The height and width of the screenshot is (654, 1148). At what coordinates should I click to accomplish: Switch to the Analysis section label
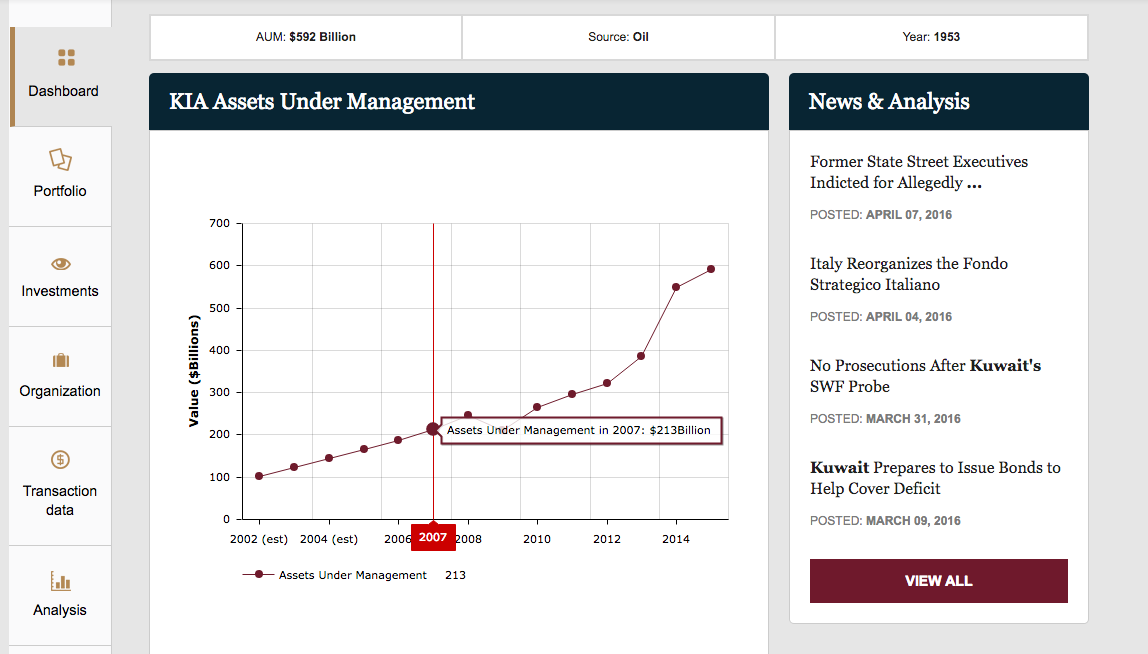tap(60, 610)
